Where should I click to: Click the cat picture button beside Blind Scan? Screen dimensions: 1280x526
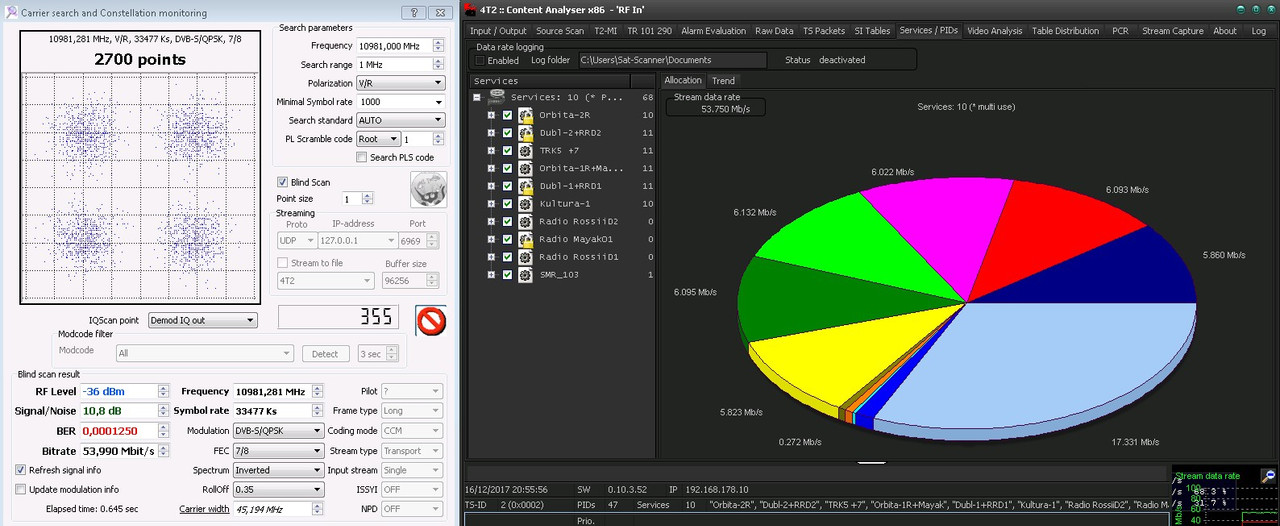tap(429, 190)
